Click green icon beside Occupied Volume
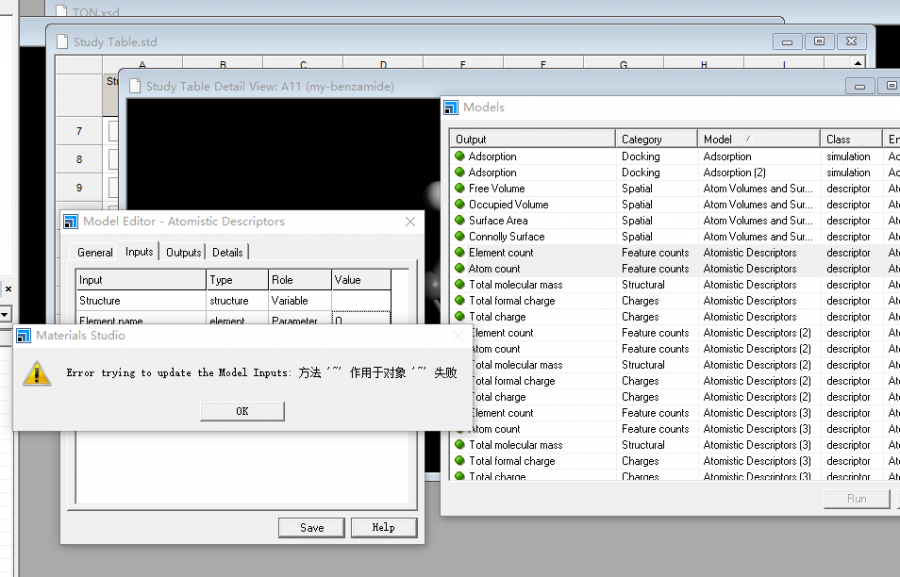This screenshot has height=577, width=900. pos(460,204)
